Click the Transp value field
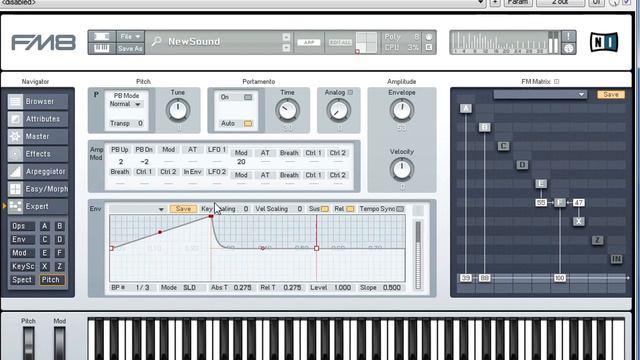The width and height of the screenshot is (640, 360). 140,123
